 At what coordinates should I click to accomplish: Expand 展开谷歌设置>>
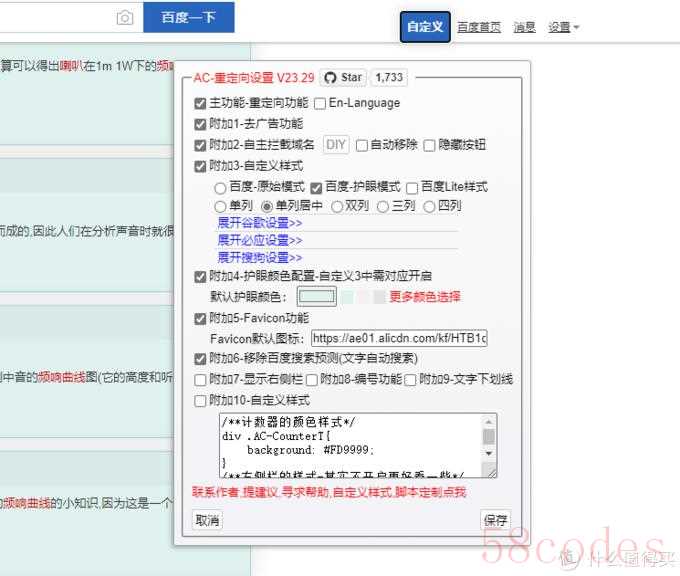(260, 223)
